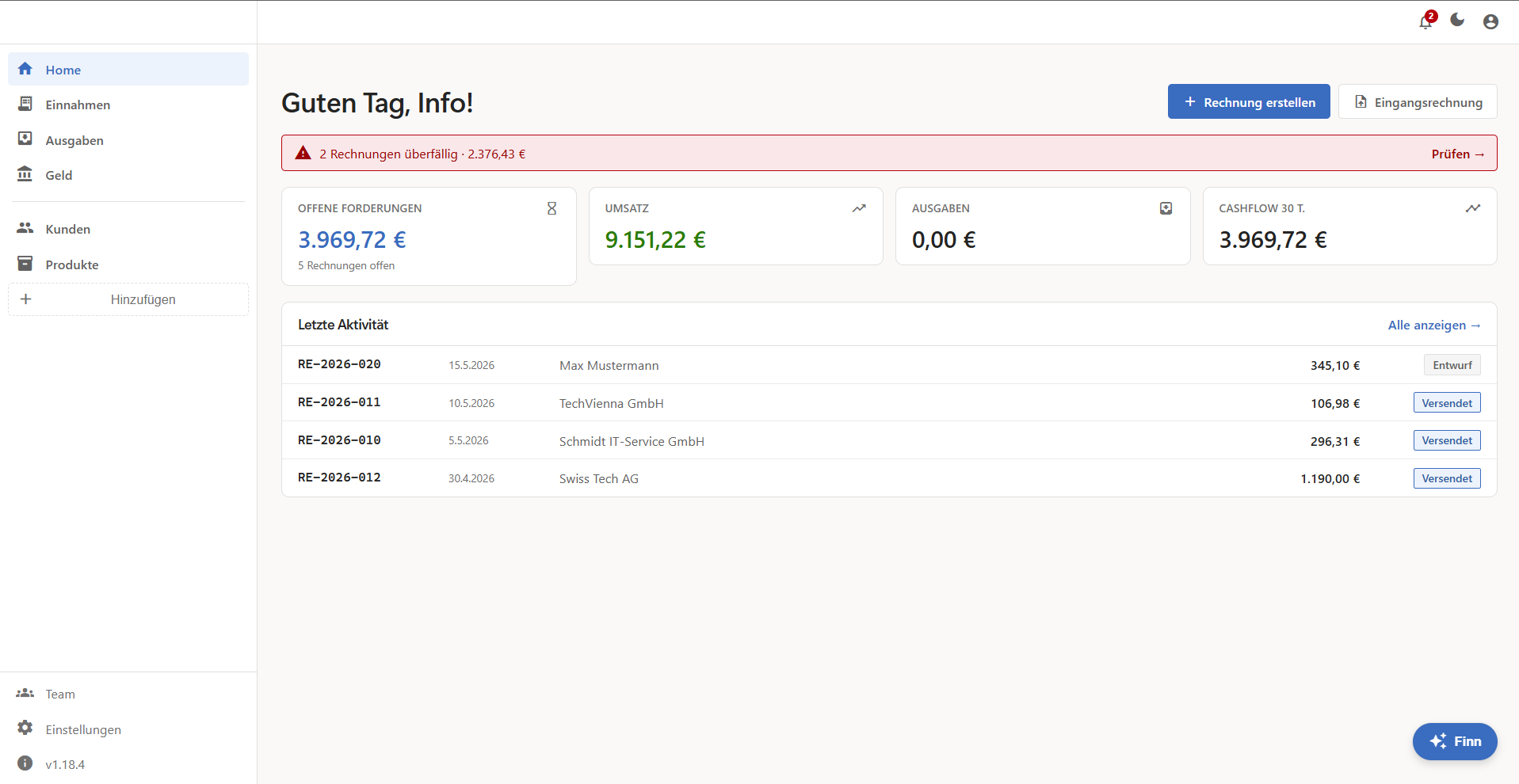The width and height of the screenshot is (1519, 784).
Task: Click the Letzte Aktivität heading
Action: [x=343, y=324]
